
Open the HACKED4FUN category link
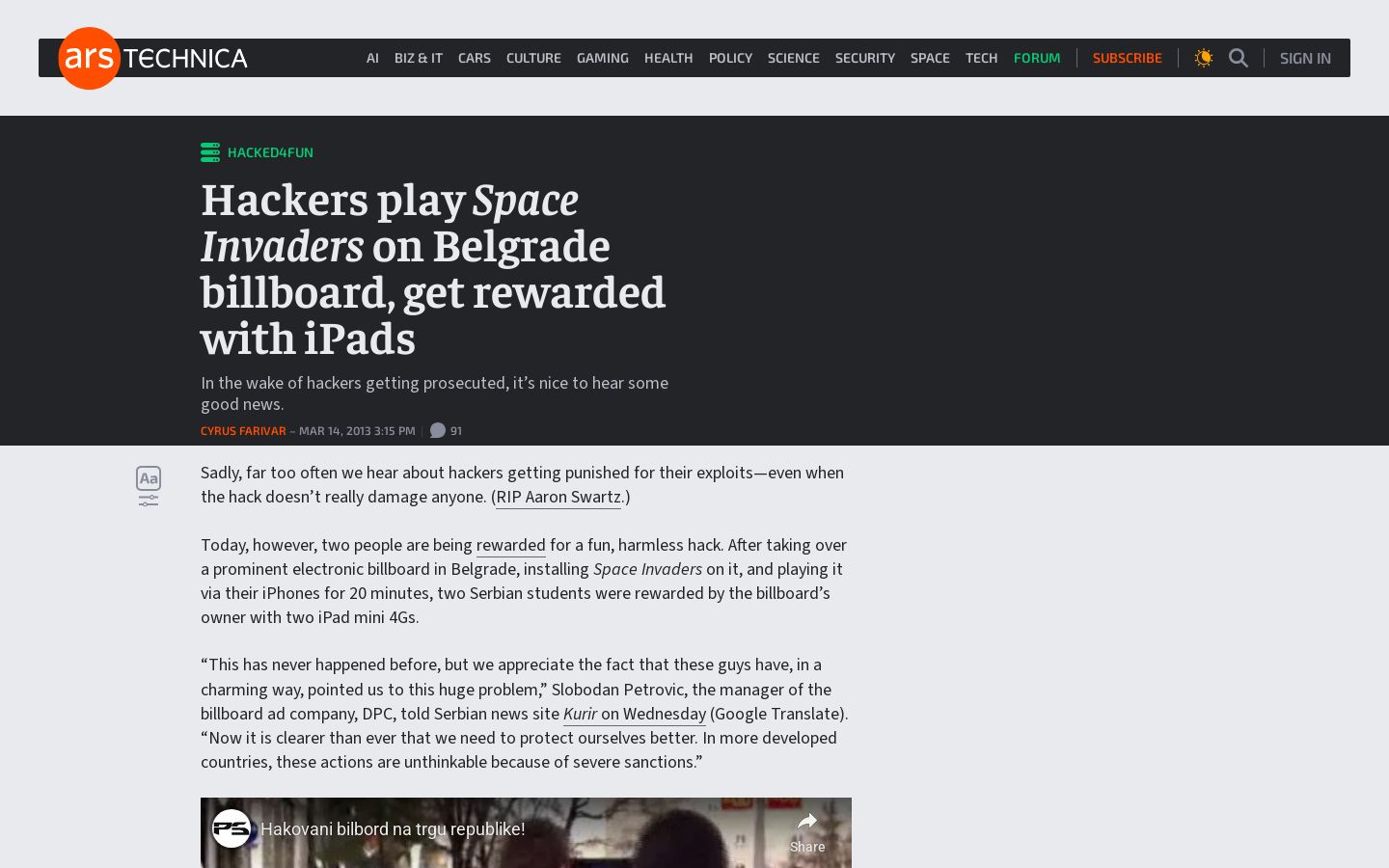(270, 152)
